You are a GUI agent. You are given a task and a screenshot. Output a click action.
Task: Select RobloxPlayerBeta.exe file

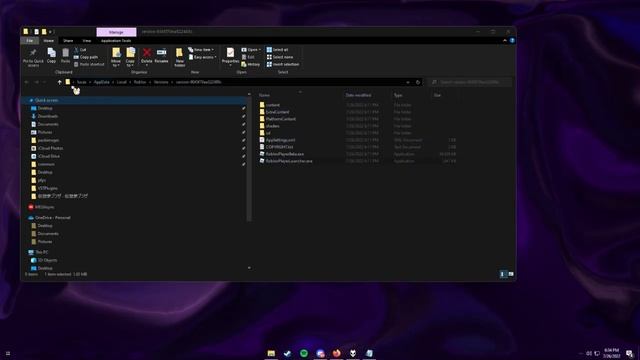tap(284, 154)
